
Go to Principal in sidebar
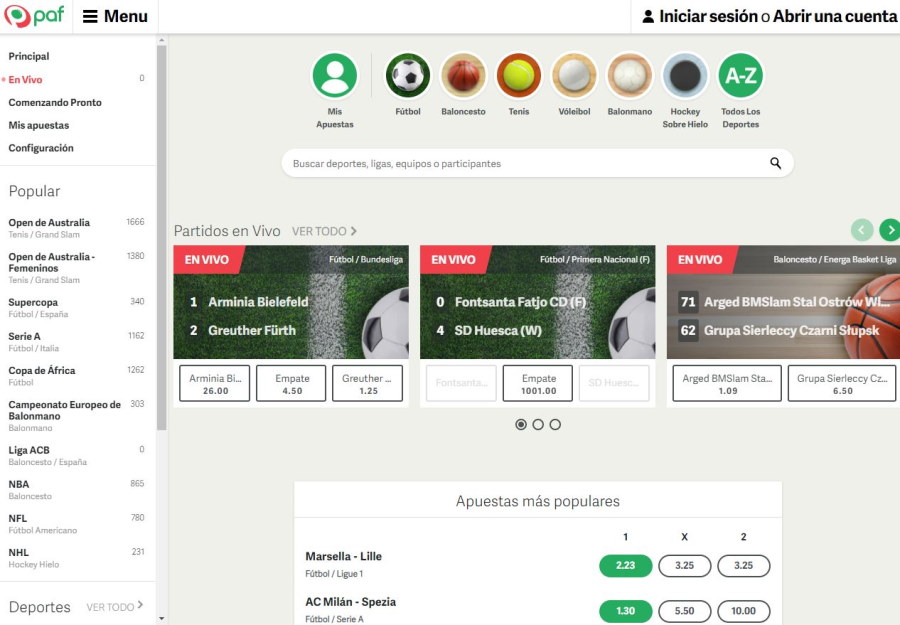29,56
